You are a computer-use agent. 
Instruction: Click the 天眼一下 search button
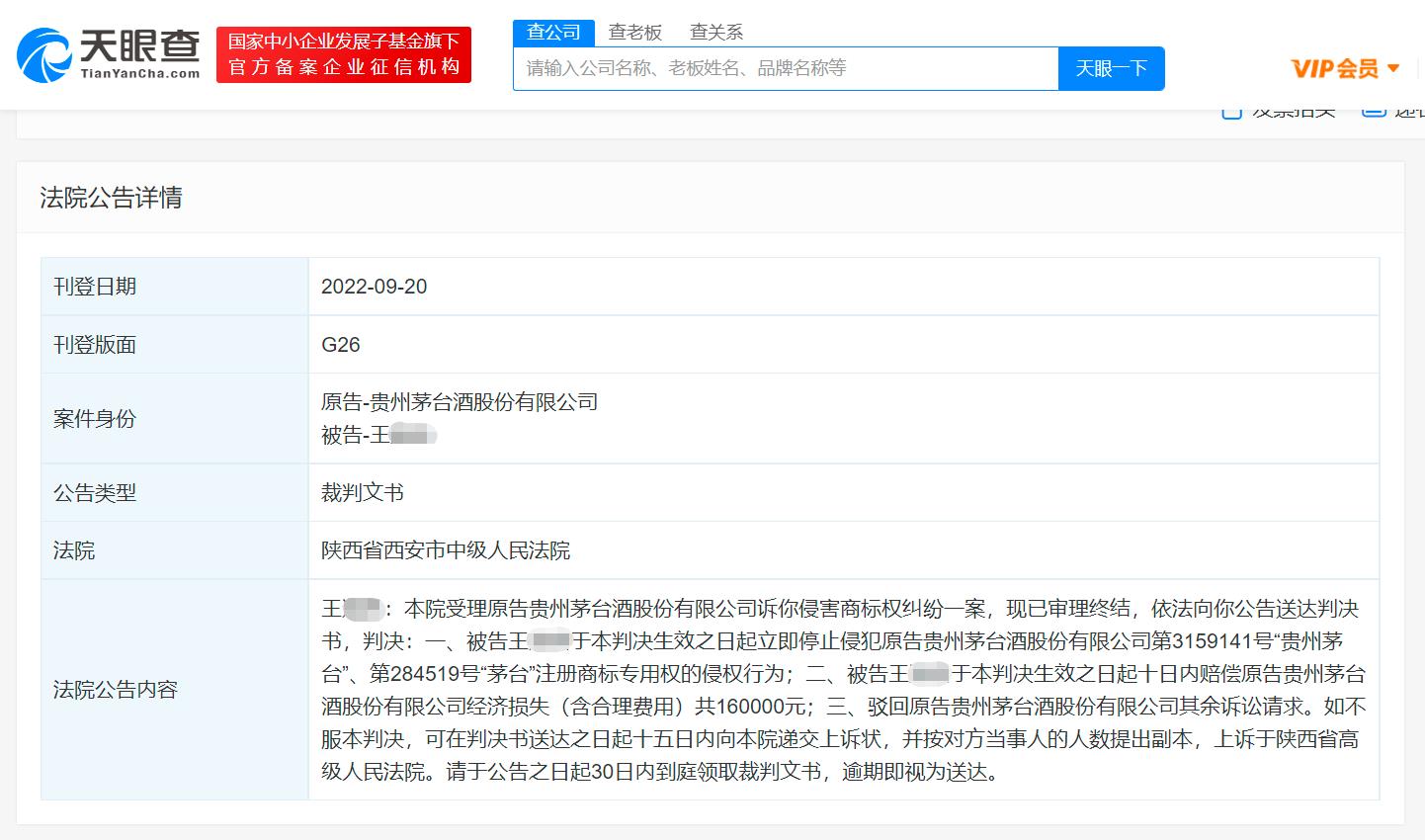(1112, 68)
